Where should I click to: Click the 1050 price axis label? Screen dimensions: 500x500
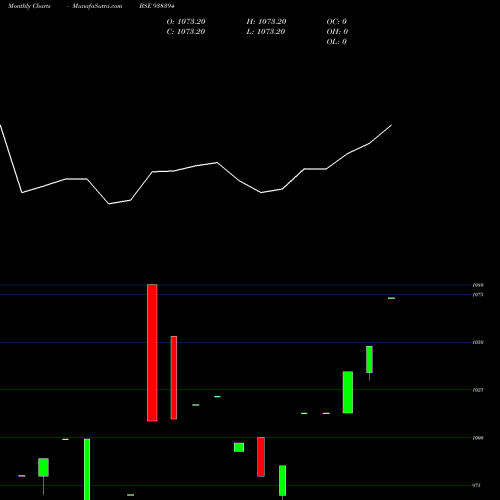478,342
